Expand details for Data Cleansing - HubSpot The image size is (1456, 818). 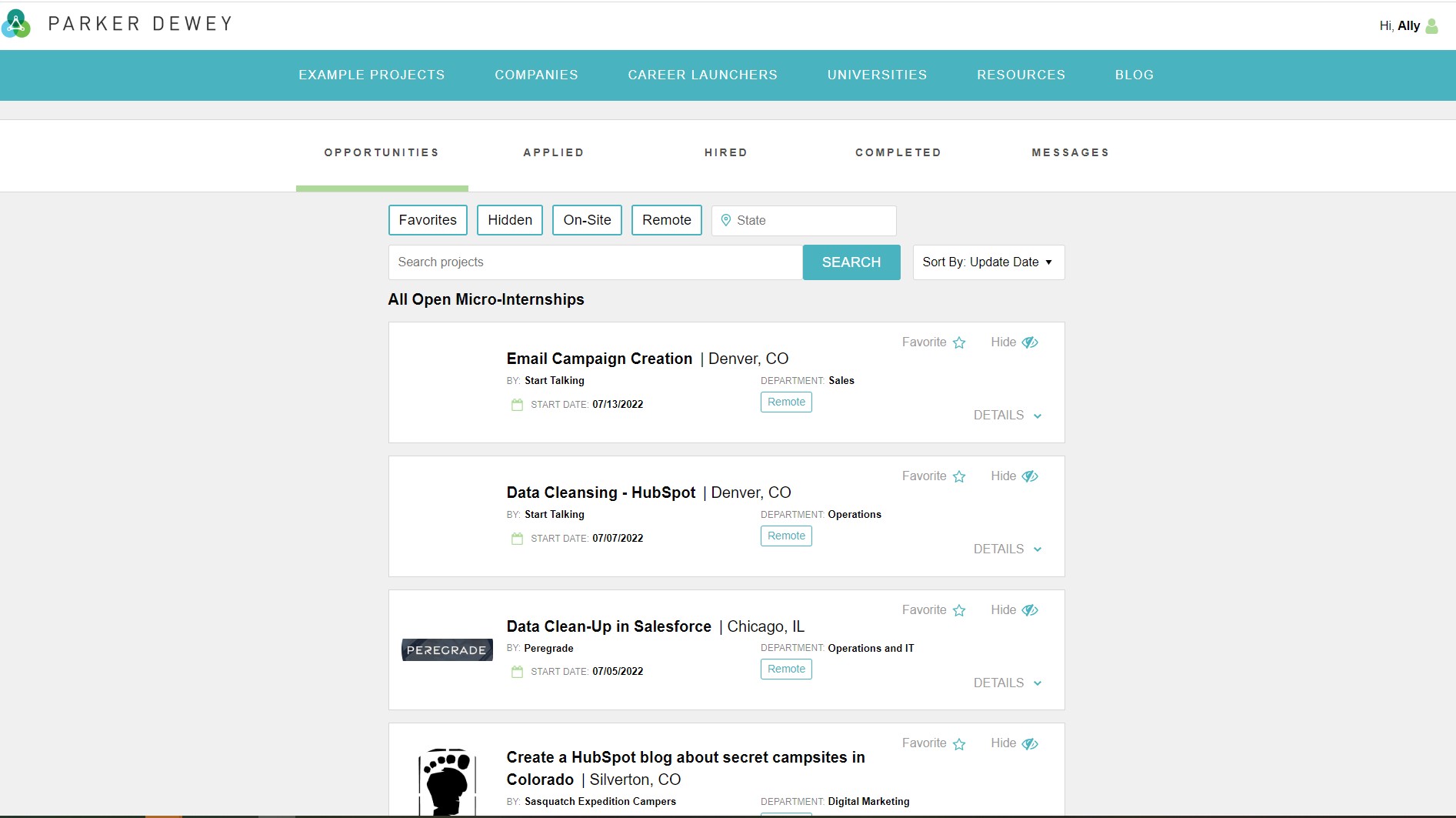coord(1008,549)
